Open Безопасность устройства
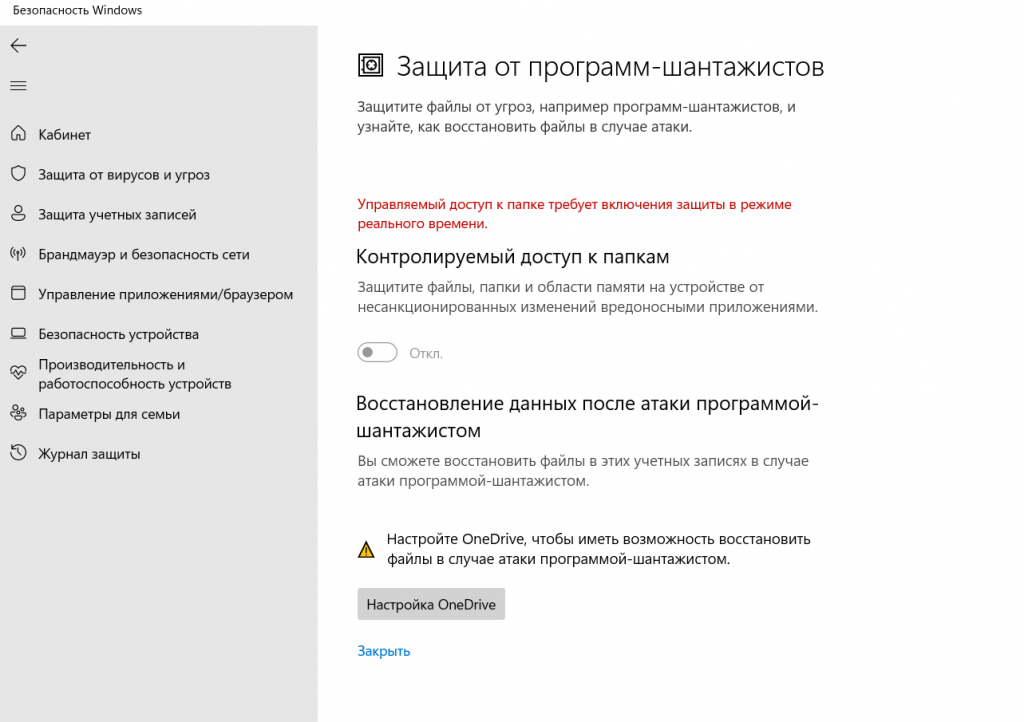The image size is (1024, 722). [118, 334]
